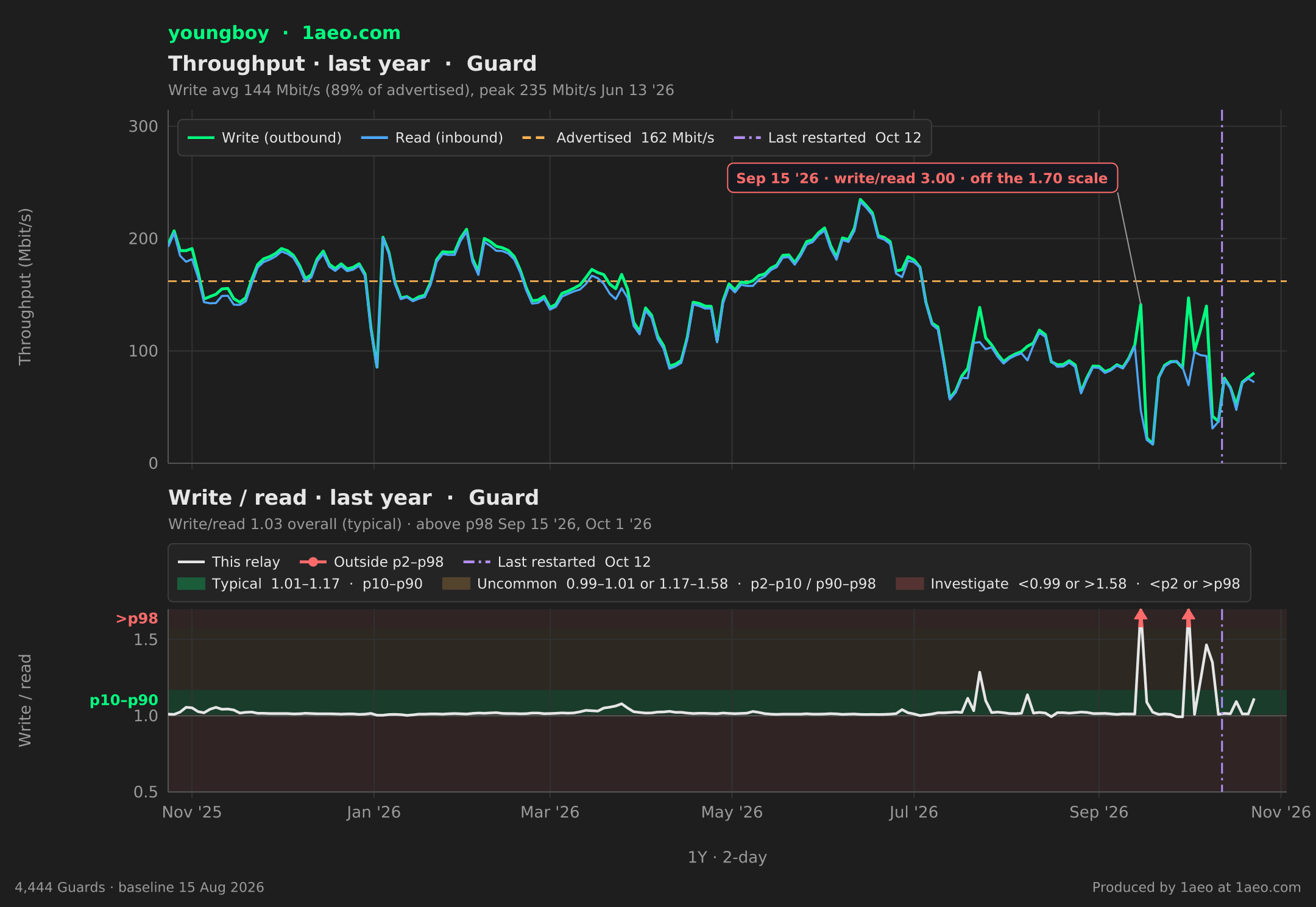This screenshot has width=1316, height=907.
Task: Click the 'Write / read · last year · Guard' title
Action: [353, 497]
